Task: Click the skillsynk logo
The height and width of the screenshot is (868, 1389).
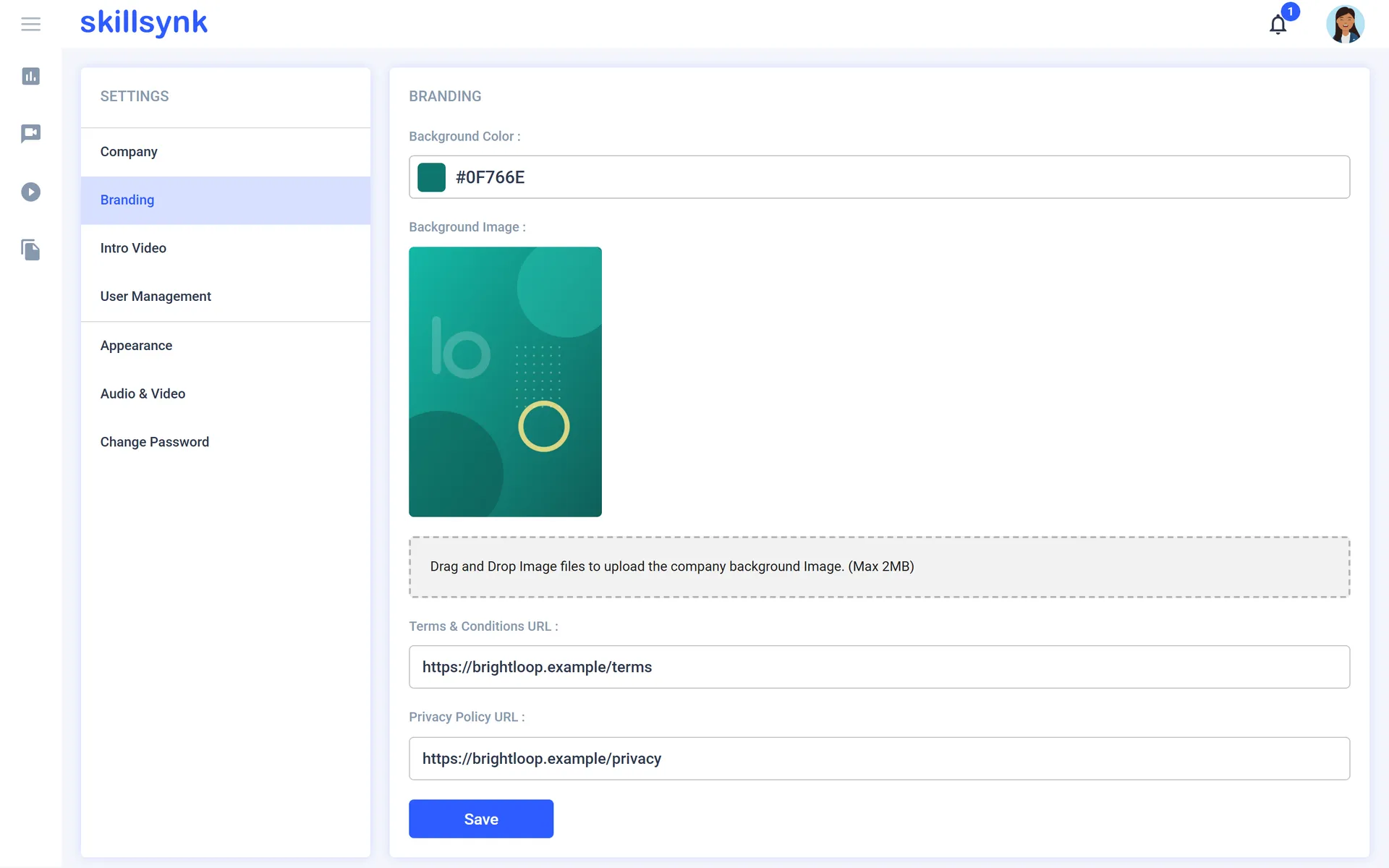Action: coord(143,22)
